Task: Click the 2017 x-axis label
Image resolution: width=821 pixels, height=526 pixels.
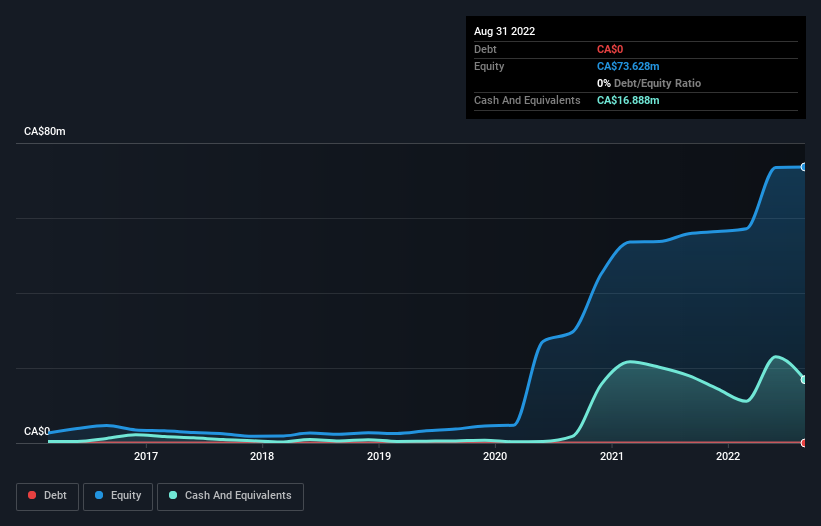Action: click(x=146, y=456)
